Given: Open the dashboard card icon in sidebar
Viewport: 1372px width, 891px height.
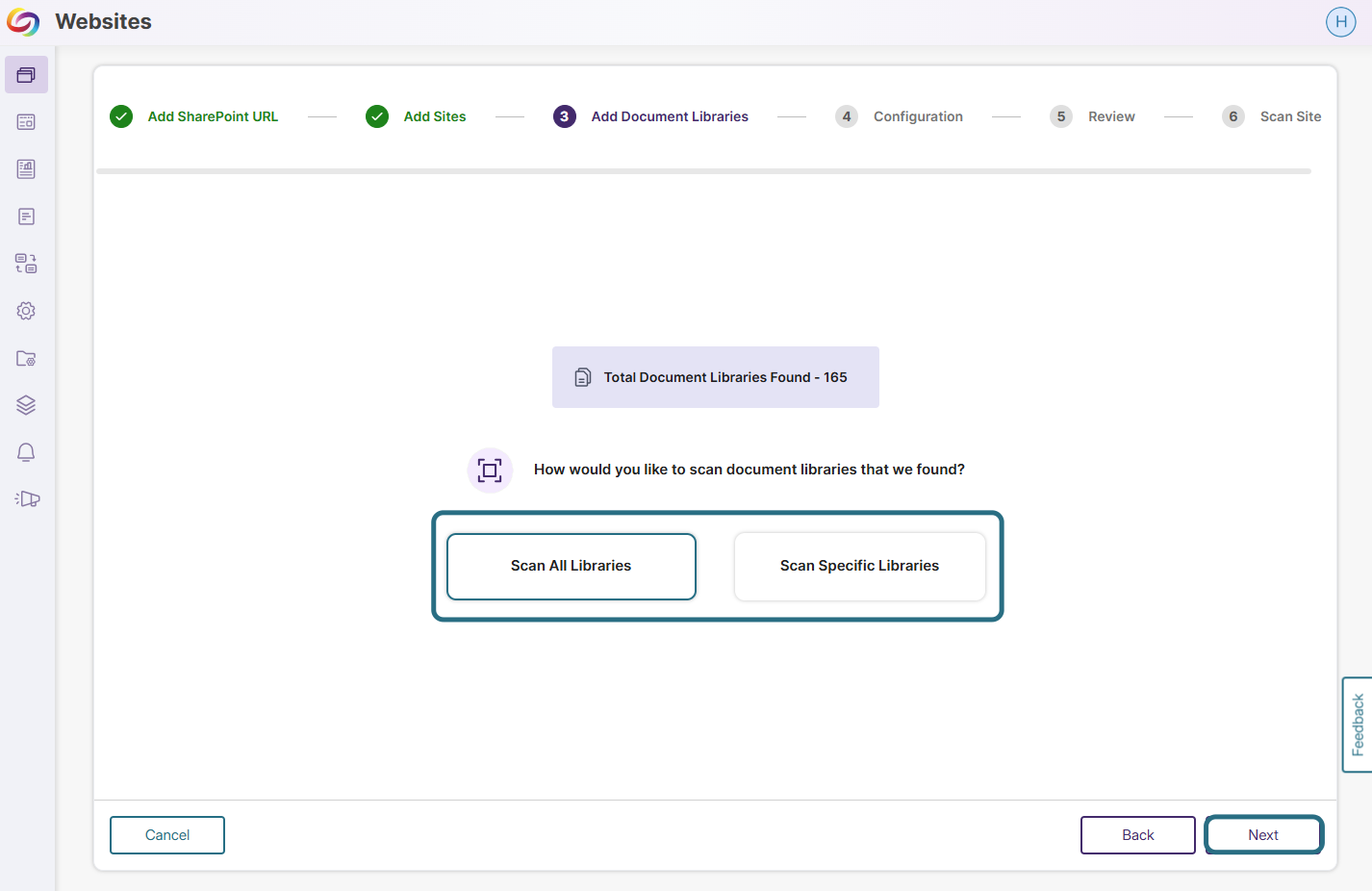Looking at the screenshot, I should 26,122.
